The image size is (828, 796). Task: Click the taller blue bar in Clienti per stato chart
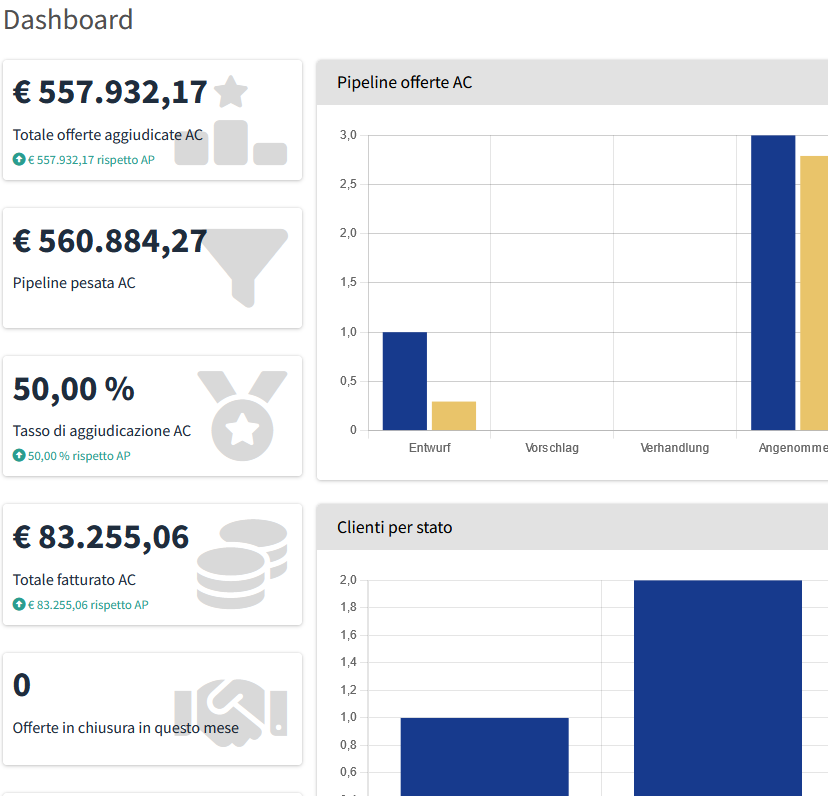coord(718,688)
